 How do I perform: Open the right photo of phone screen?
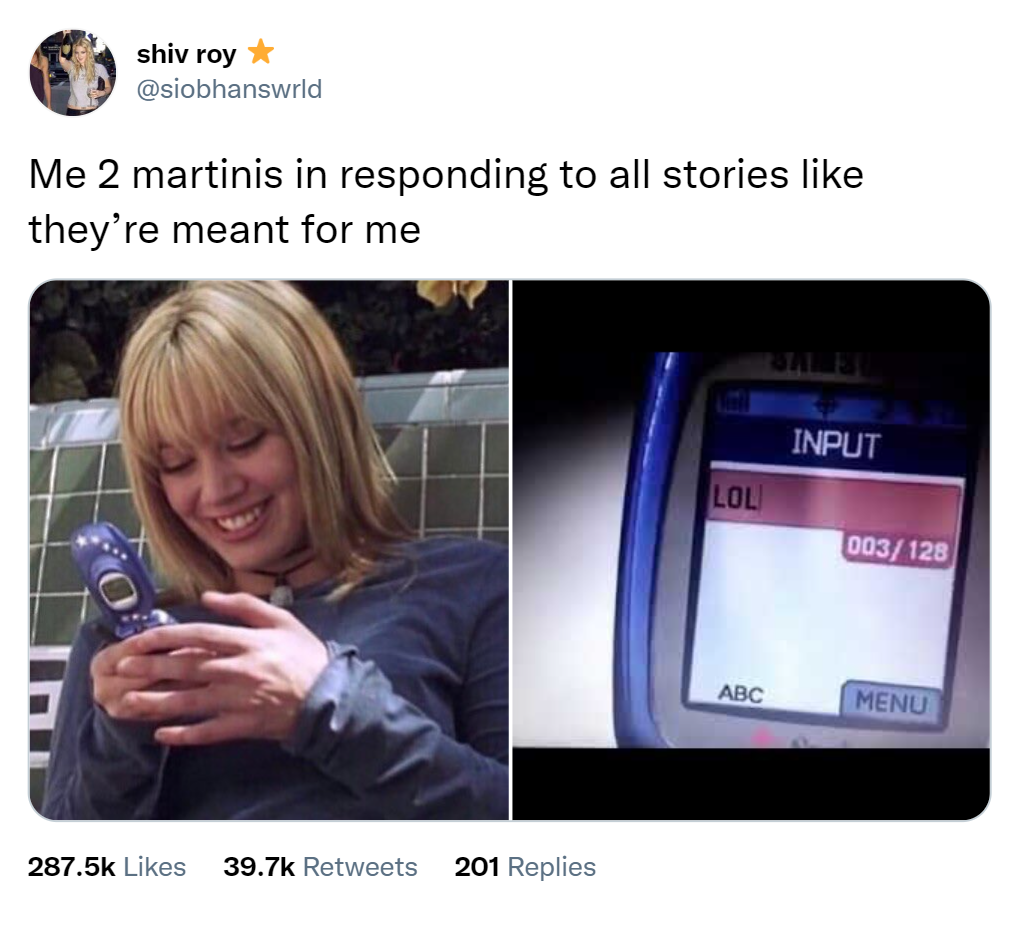coord(751,550)
